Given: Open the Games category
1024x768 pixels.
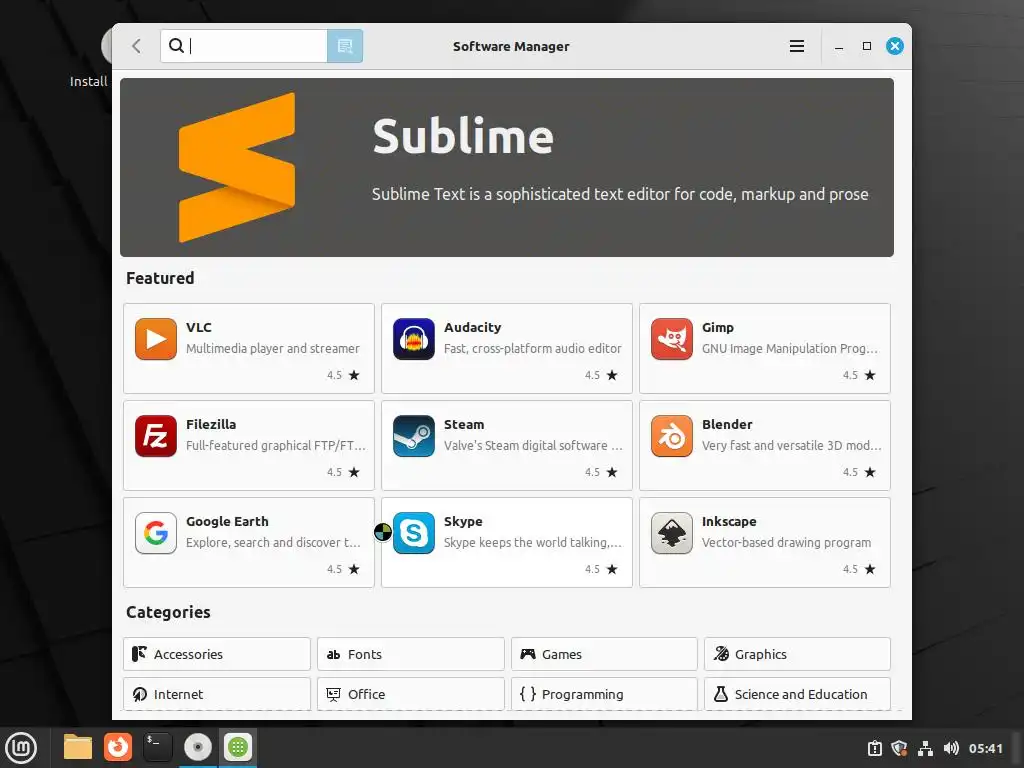Looking at the screenshot, I should pos(604,654).
